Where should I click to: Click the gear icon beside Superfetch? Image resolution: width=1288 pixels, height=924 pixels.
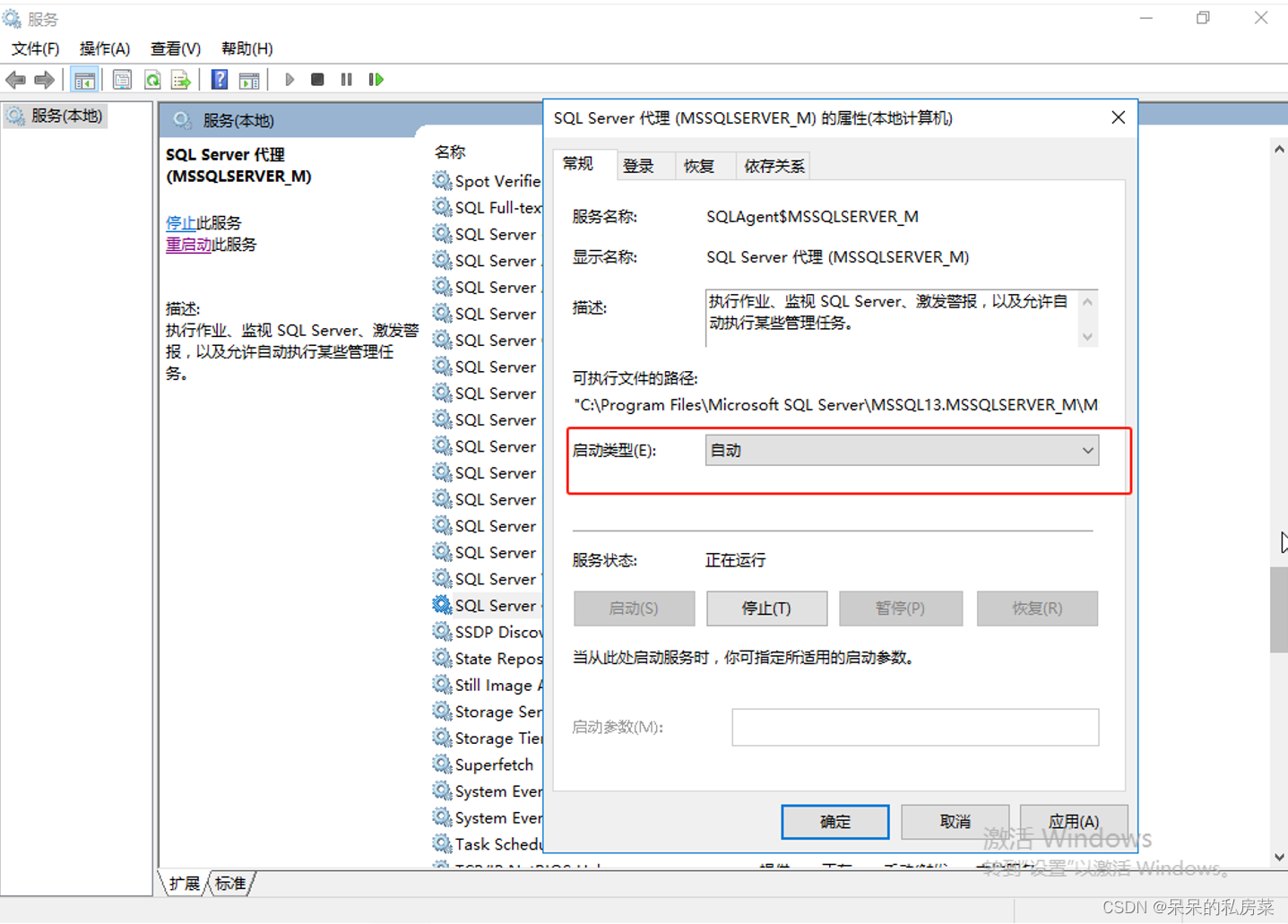(x=442, y=764)
